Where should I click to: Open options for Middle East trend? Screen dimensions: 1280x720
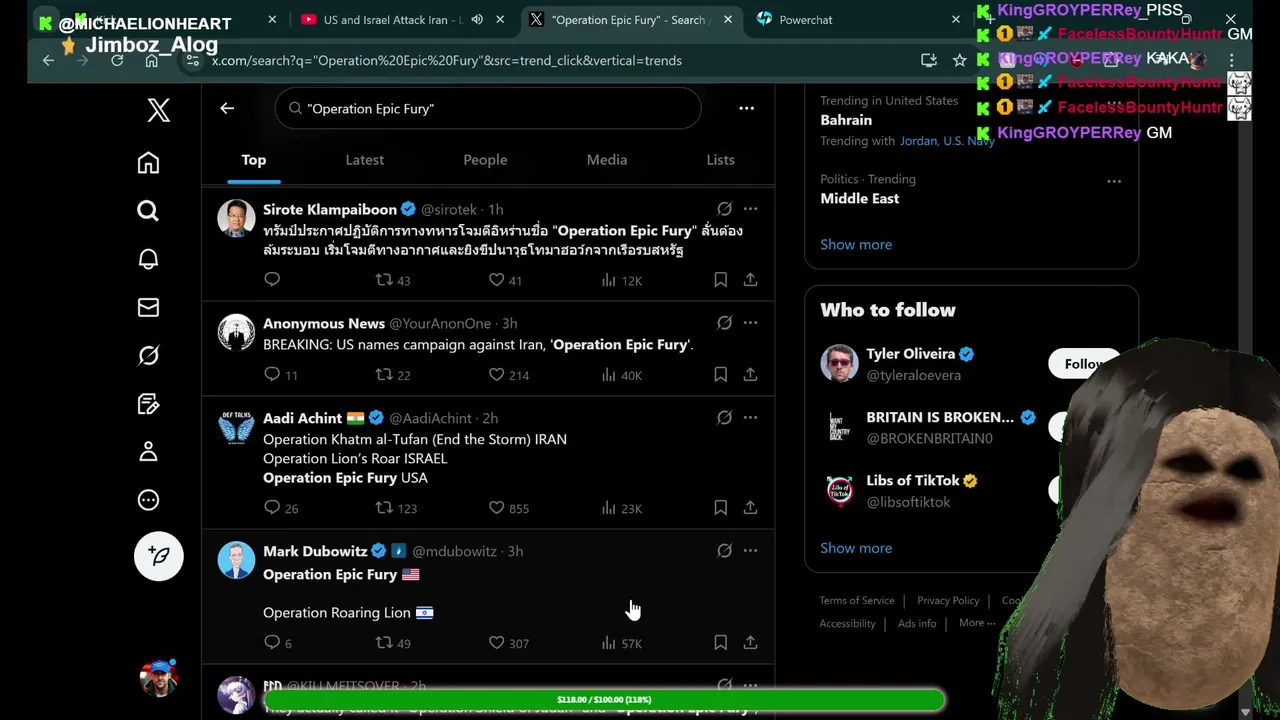(x=1114, y=181)
